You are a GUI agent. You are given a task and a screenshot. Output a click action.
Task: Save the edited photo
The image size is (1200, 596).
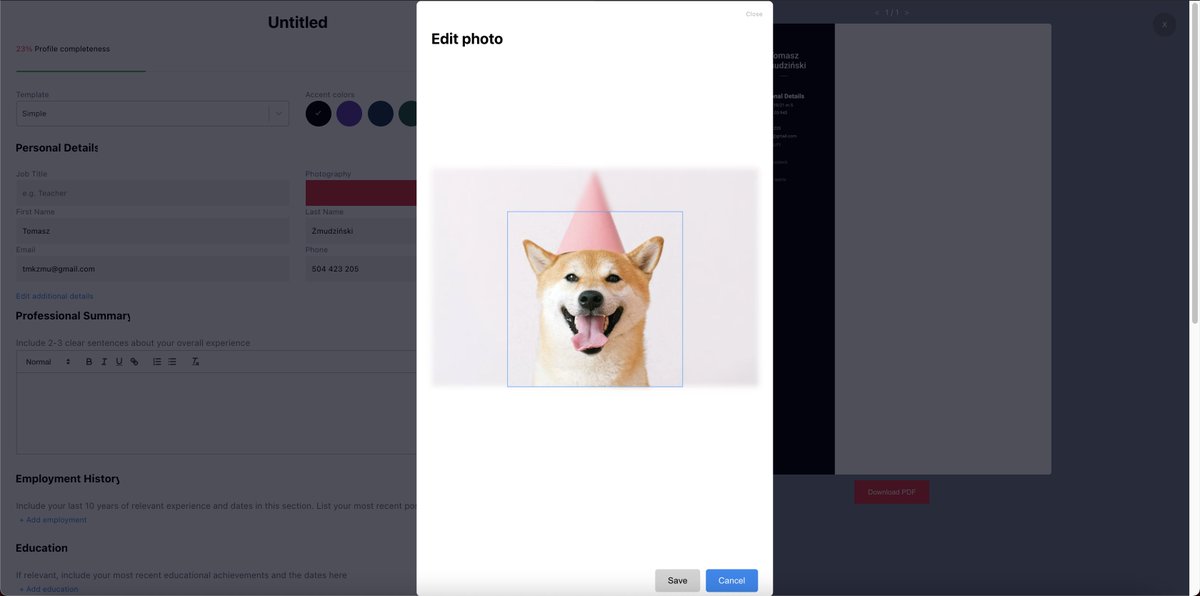pos(678,580)
